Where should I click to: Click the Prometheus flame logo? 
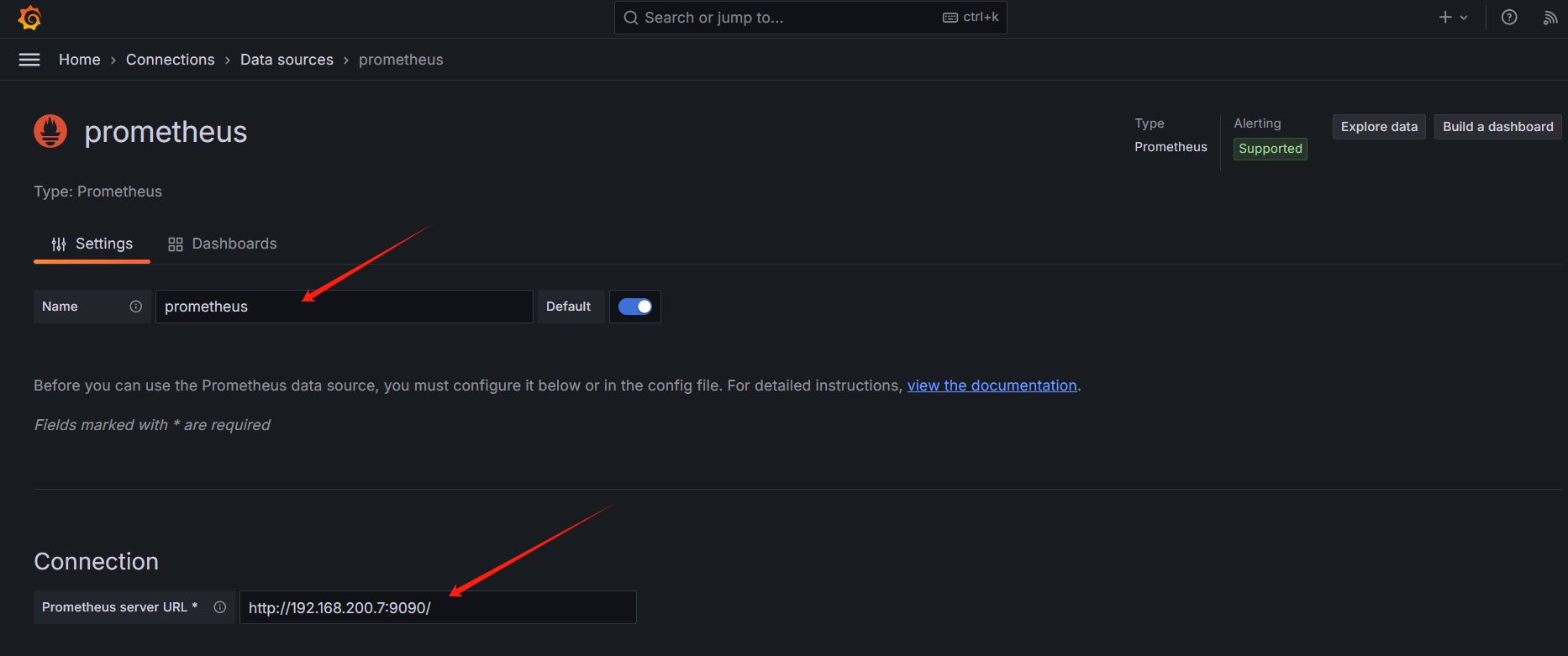point(50,131)
